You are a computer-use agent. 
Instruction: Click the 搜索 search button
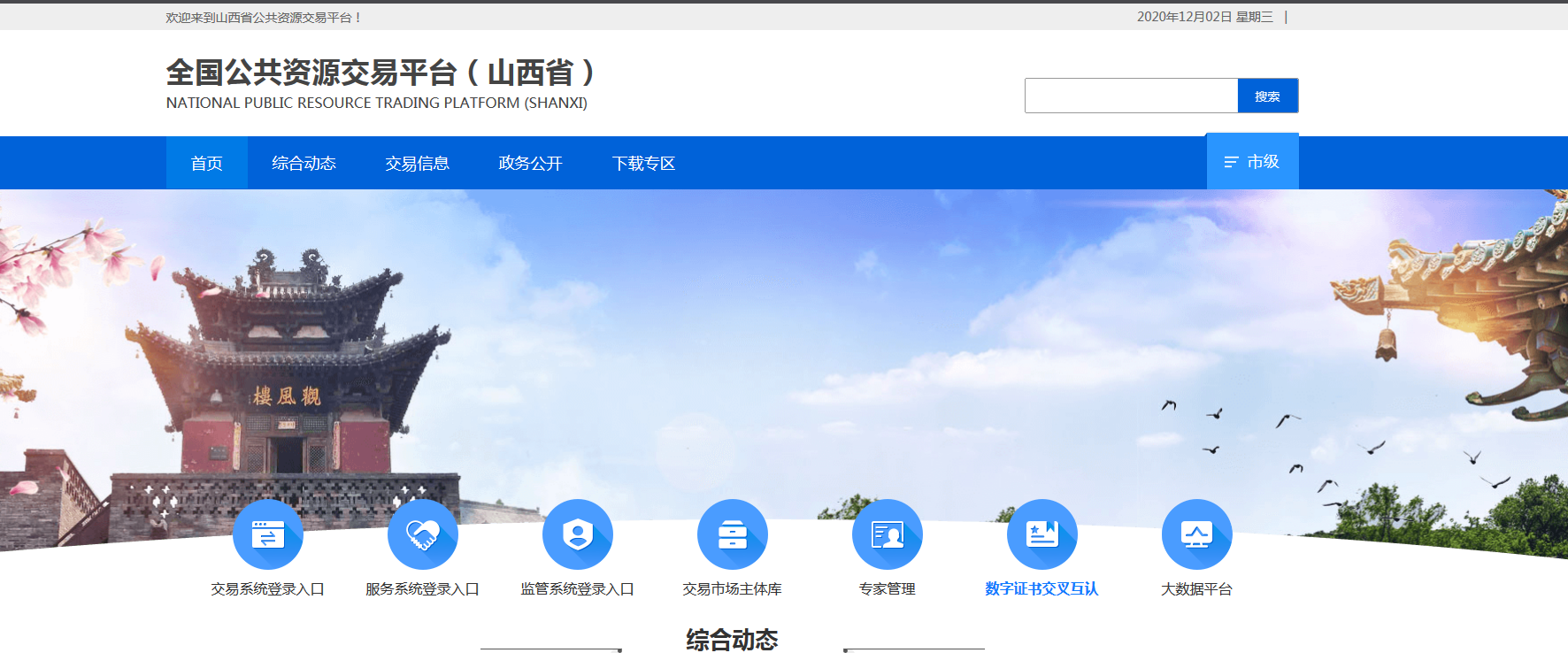1267,96
